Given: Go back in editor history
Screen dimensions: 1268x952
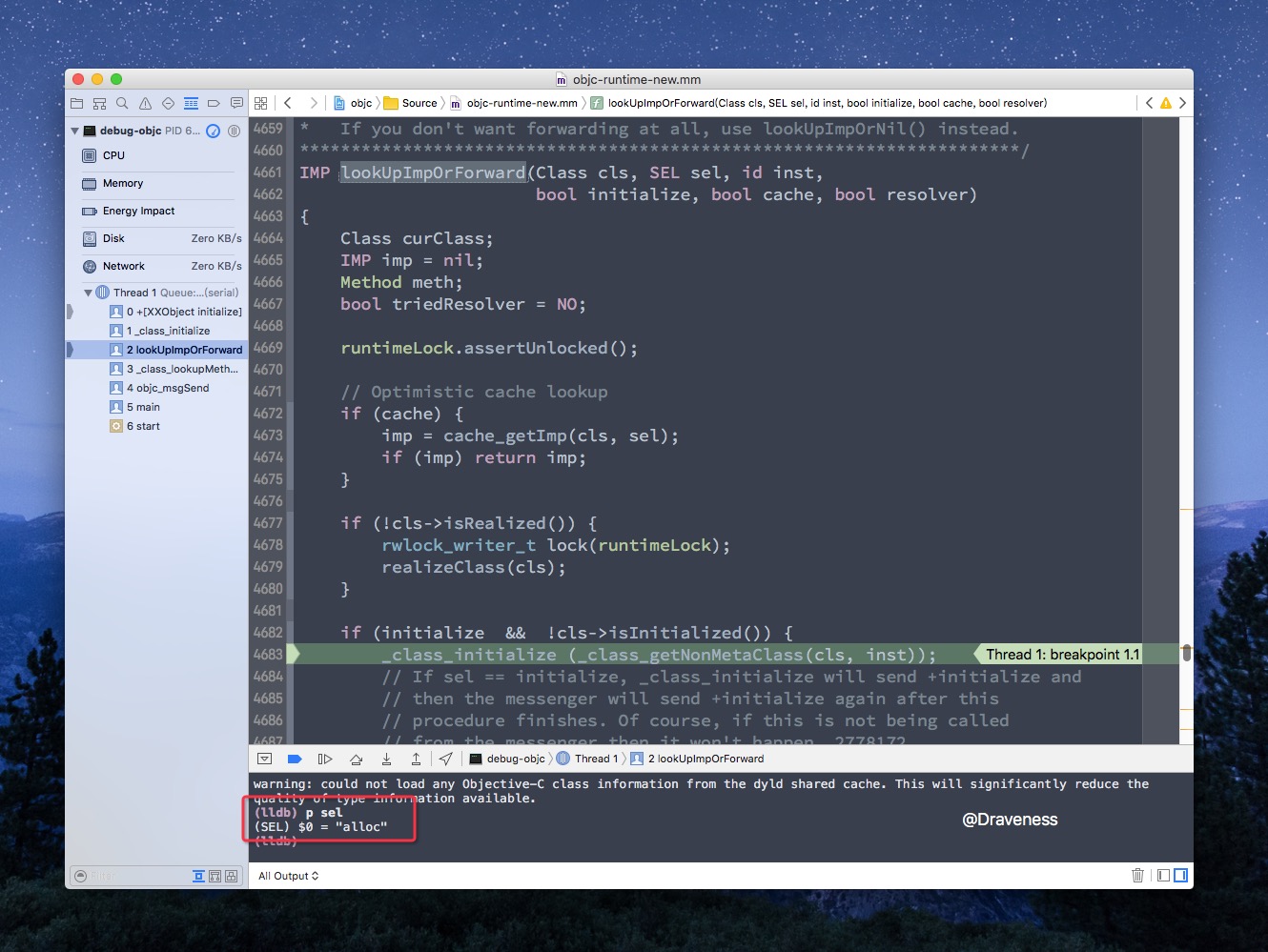Looking at the screenshot, I should point(288,103).
